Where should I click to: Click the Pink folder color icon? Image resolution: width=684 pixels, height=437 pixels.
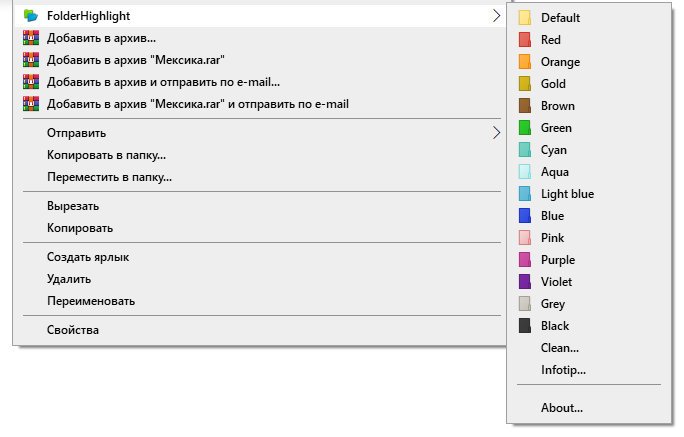[525, 238]
